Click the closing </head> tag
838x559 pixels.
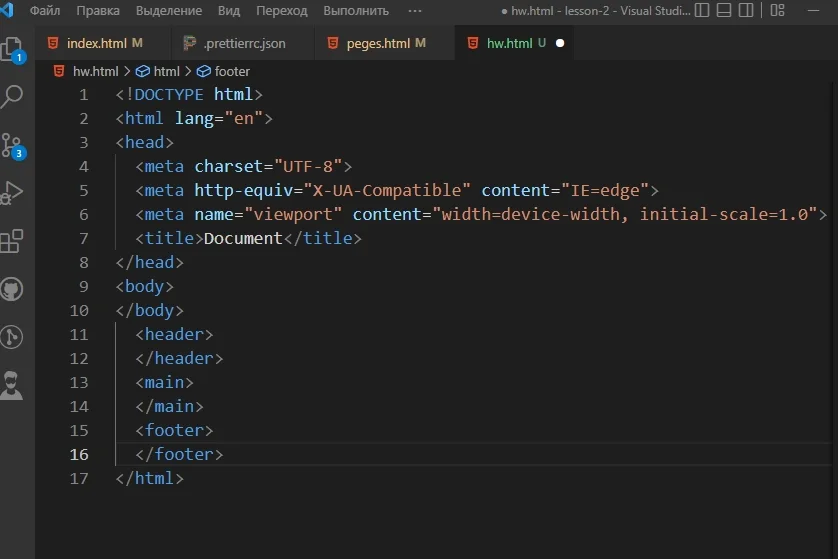tap(150, 262)
